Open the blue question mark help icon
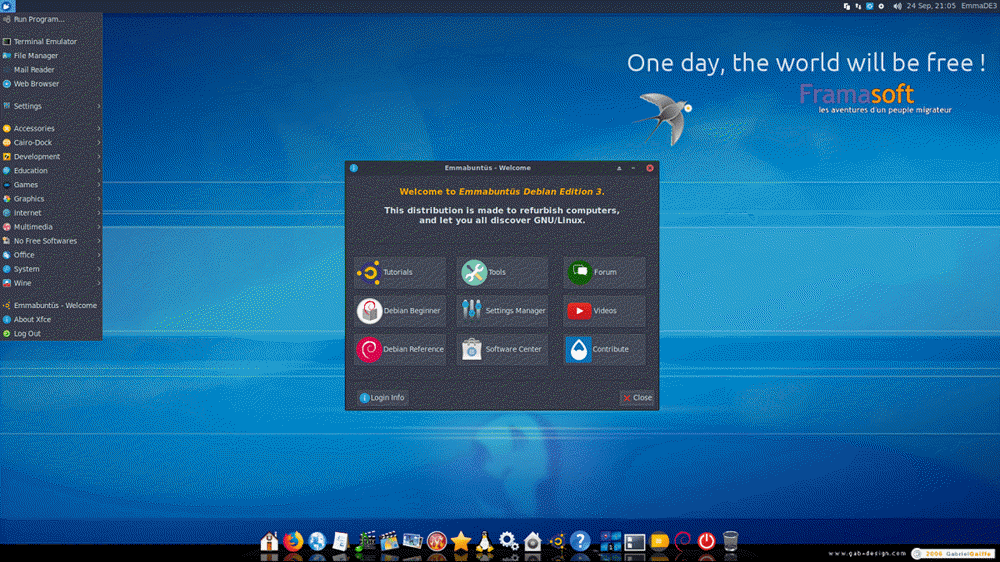Screen dimensions: 1000x562 pos(580,541)
